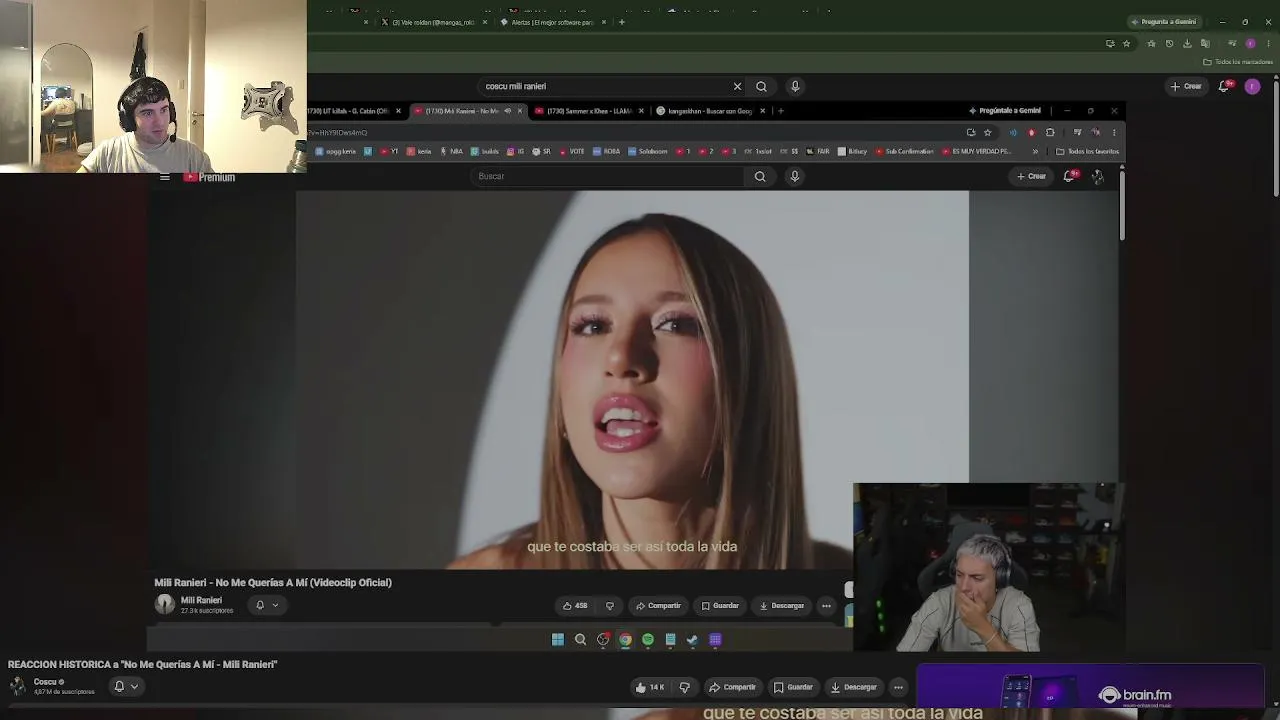Click the search magnifier beside 'coscu mili ranieri'
The image size is (1280, 720).
(x=761, y=86)
